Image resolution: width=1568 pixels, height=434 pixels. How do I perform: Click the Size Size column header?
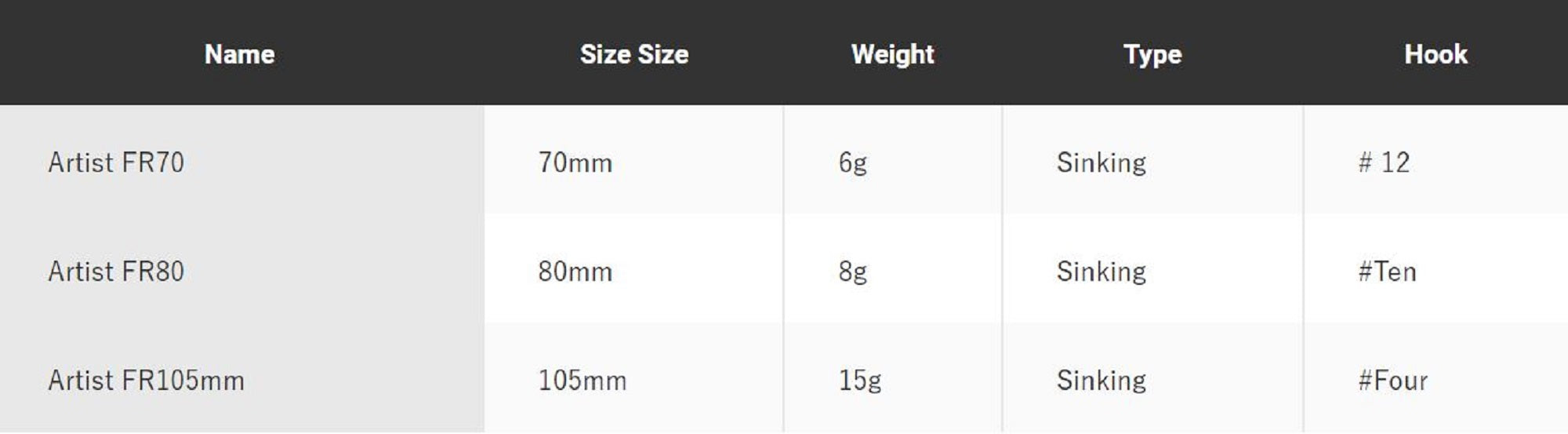click(x=633, y=54)
